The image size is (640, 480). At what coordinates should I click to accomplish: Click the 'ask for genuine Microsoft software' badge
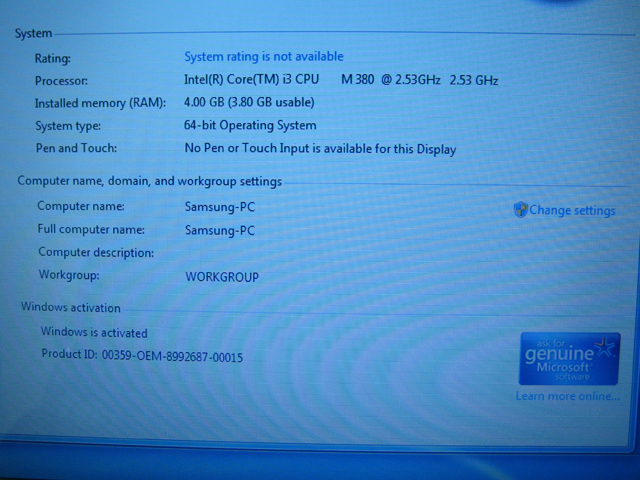tap(570, 359)
